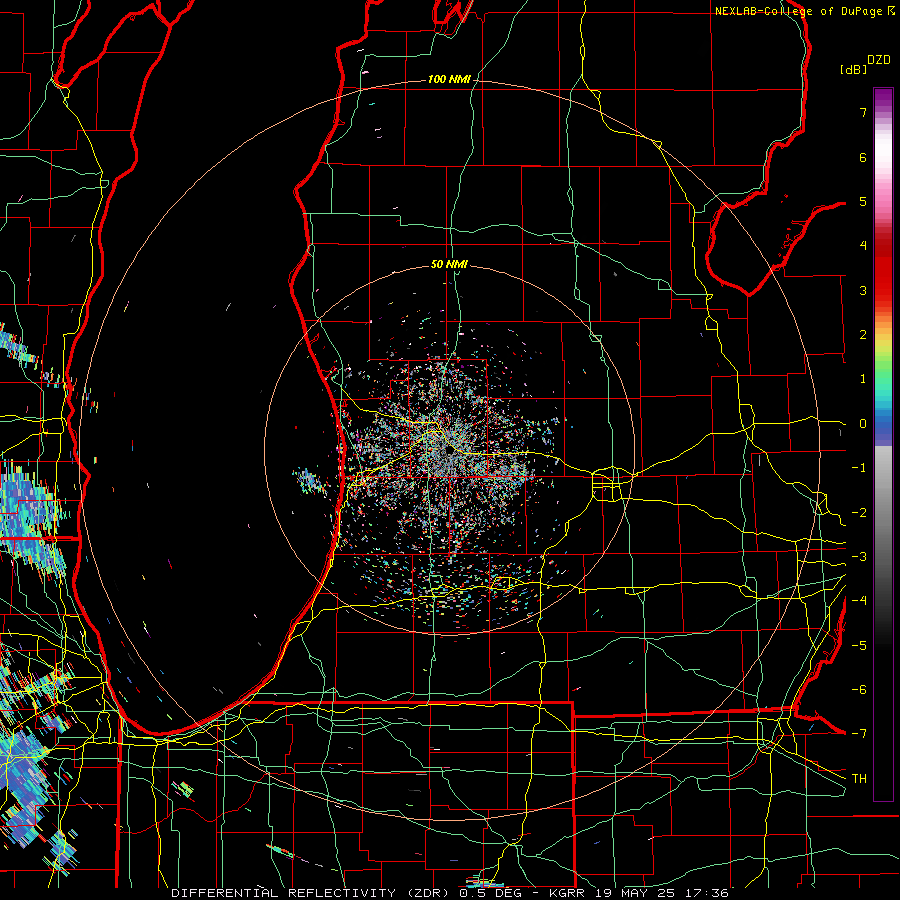Click the red band of the color bar
This screenshot has height=900, width=900.
[883, 270]
